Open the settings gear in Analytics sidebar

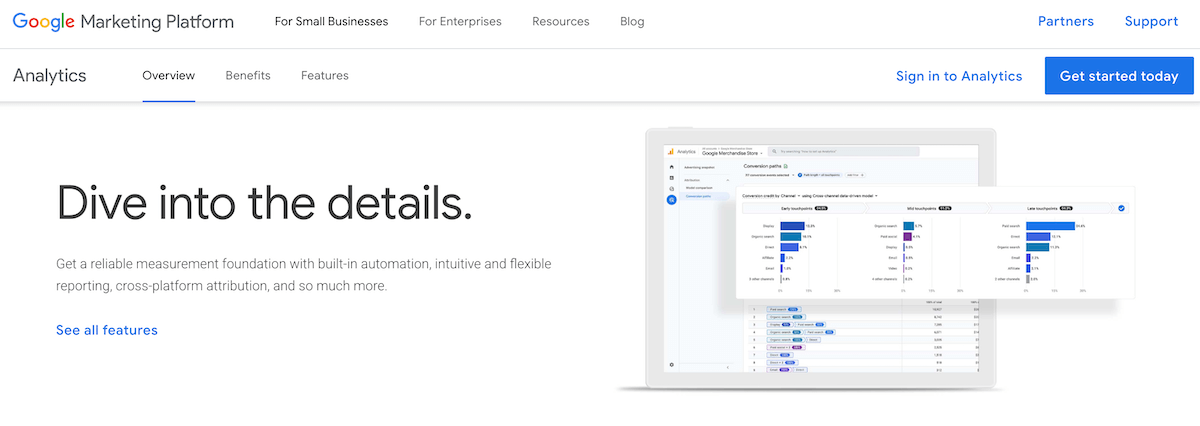pos(671,364)
